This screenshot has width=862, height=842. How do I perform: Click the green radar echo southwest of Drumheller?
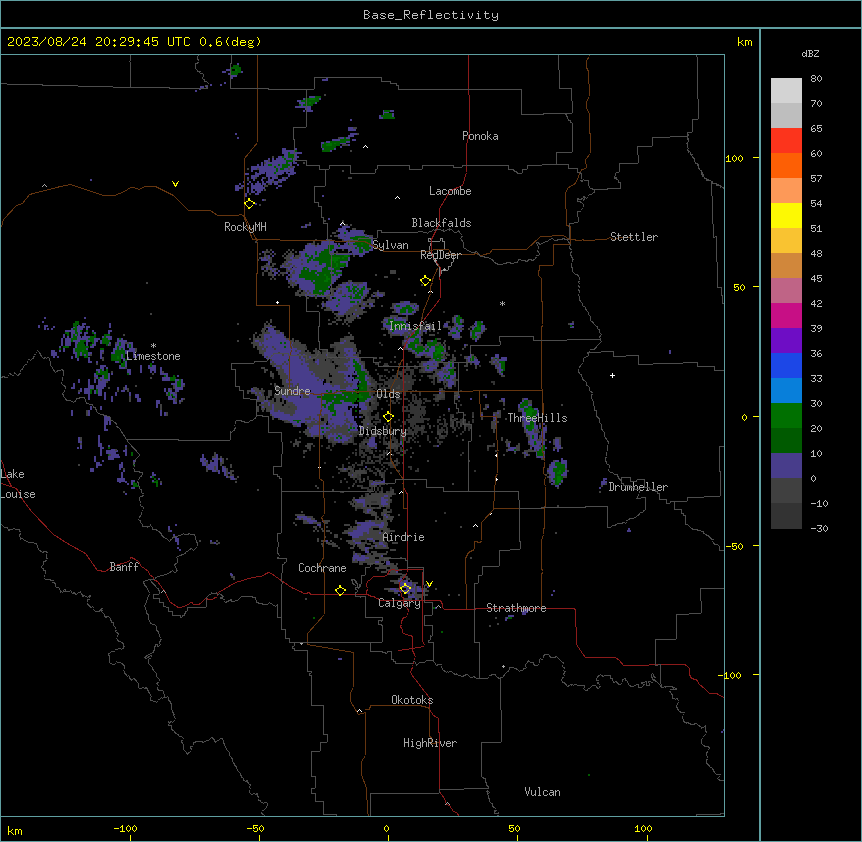557,473
